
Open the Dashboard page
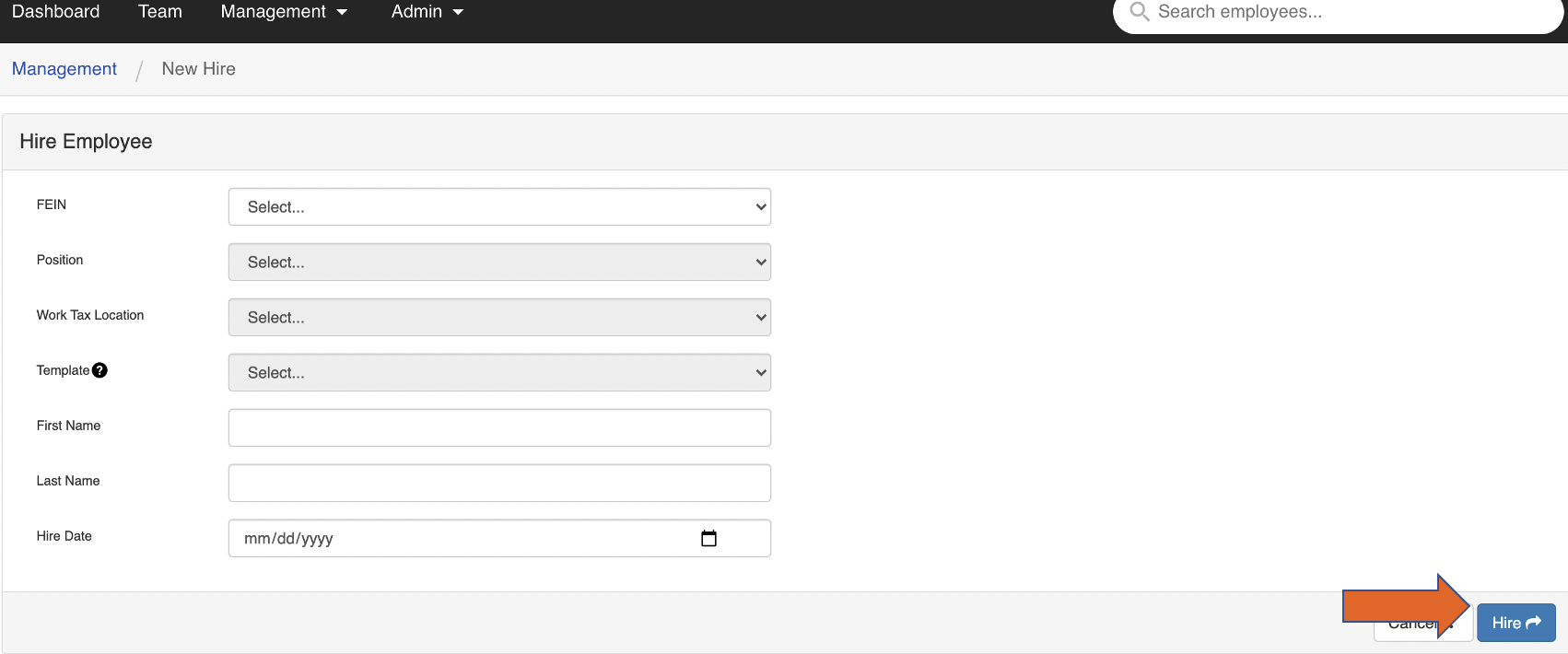click(x=56, y=12)
